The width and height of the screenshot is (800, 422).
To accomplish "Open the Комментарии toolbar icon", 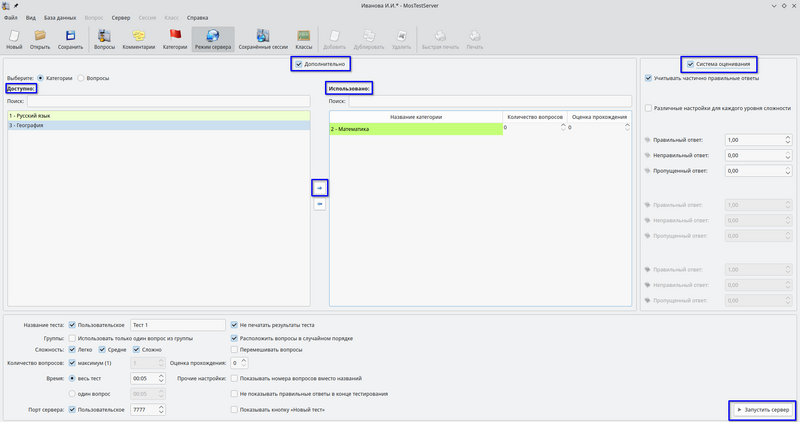I will point(138,39).
